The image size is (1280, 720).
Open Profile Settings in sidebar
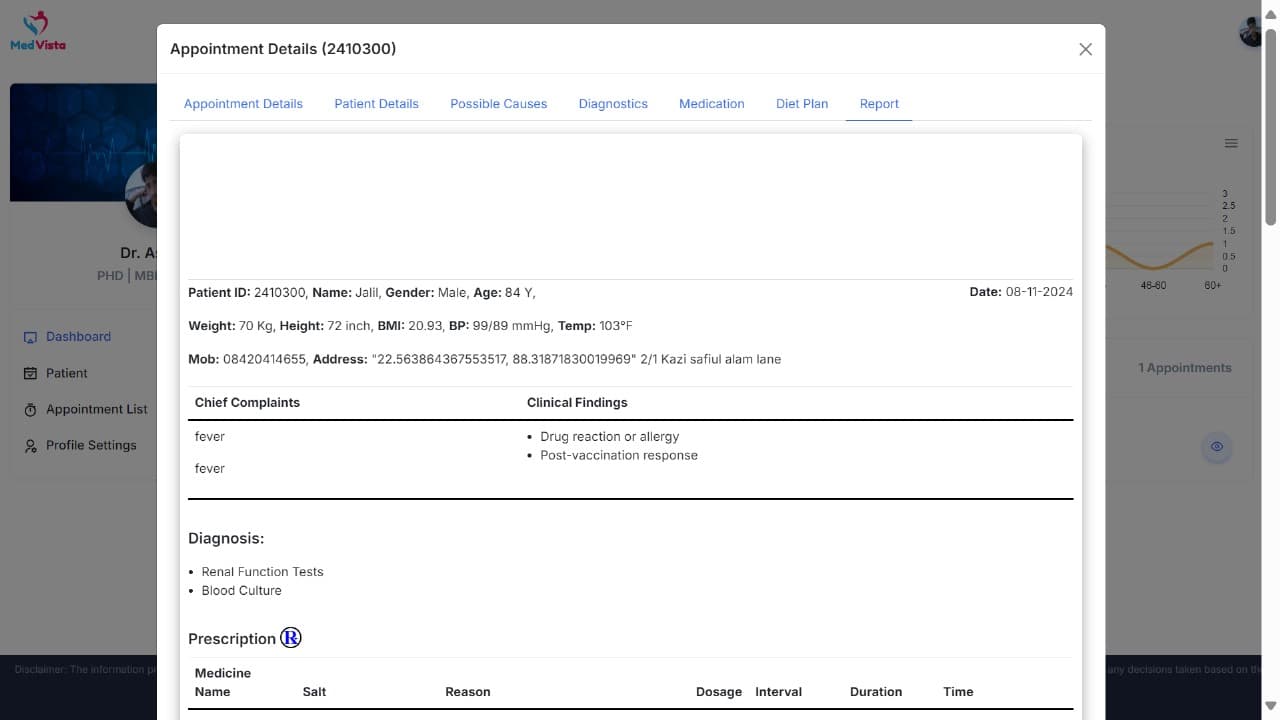point(91,445)
